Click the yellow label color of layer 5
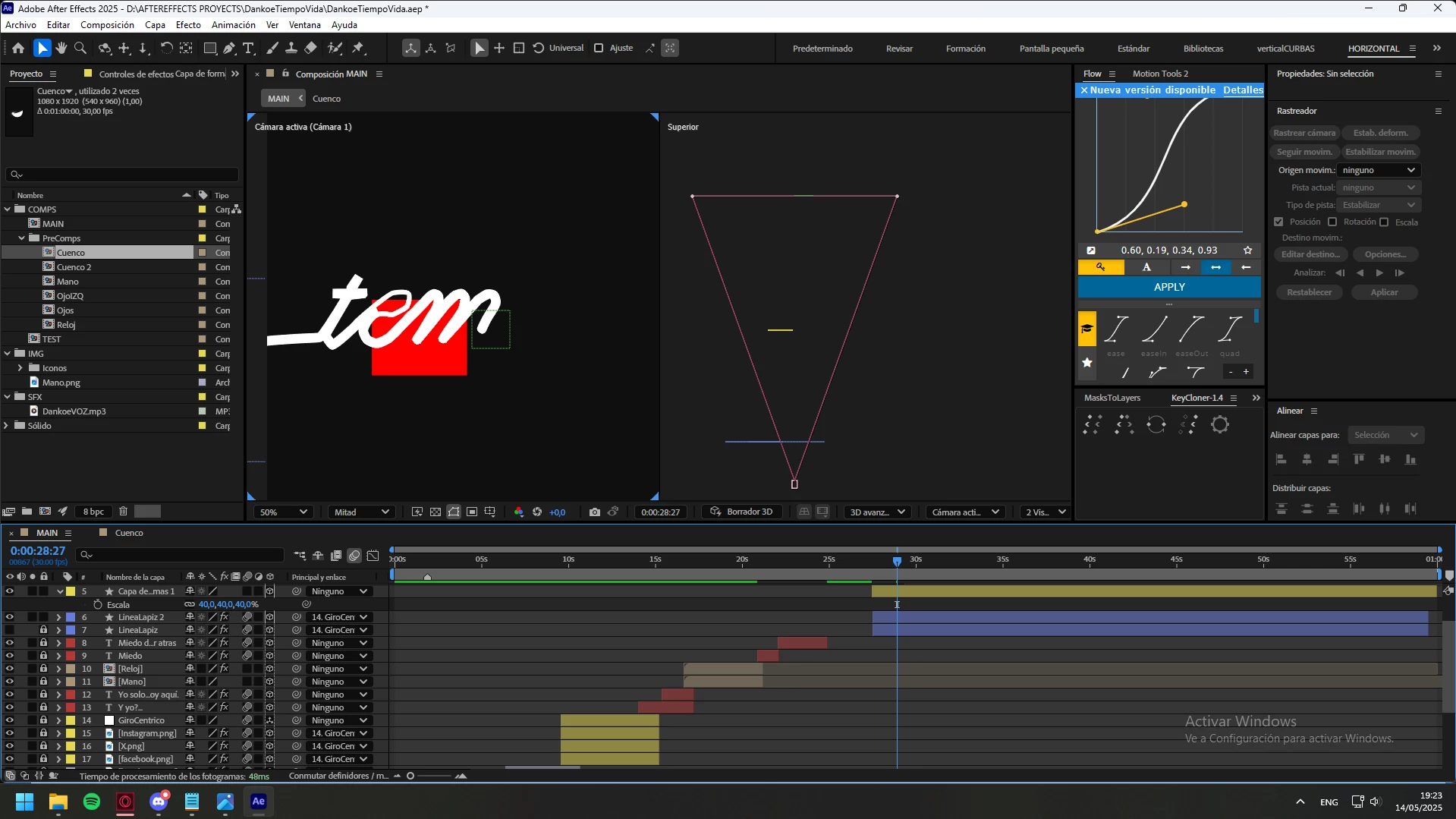The image size is (1456, 819). pos(71,591)
